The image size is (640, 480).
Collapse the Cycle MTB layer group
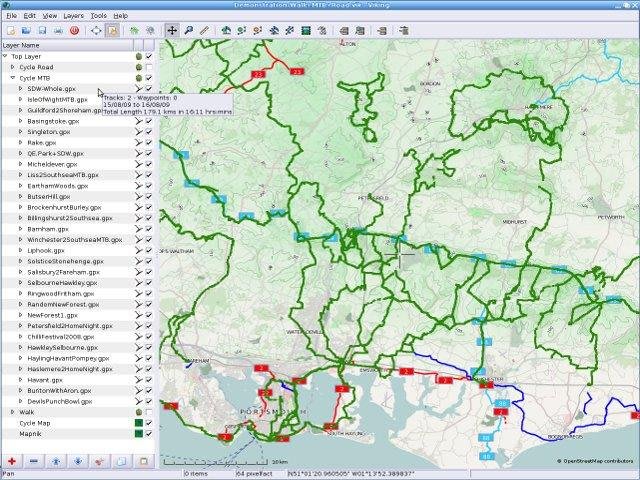coord(13,78)
